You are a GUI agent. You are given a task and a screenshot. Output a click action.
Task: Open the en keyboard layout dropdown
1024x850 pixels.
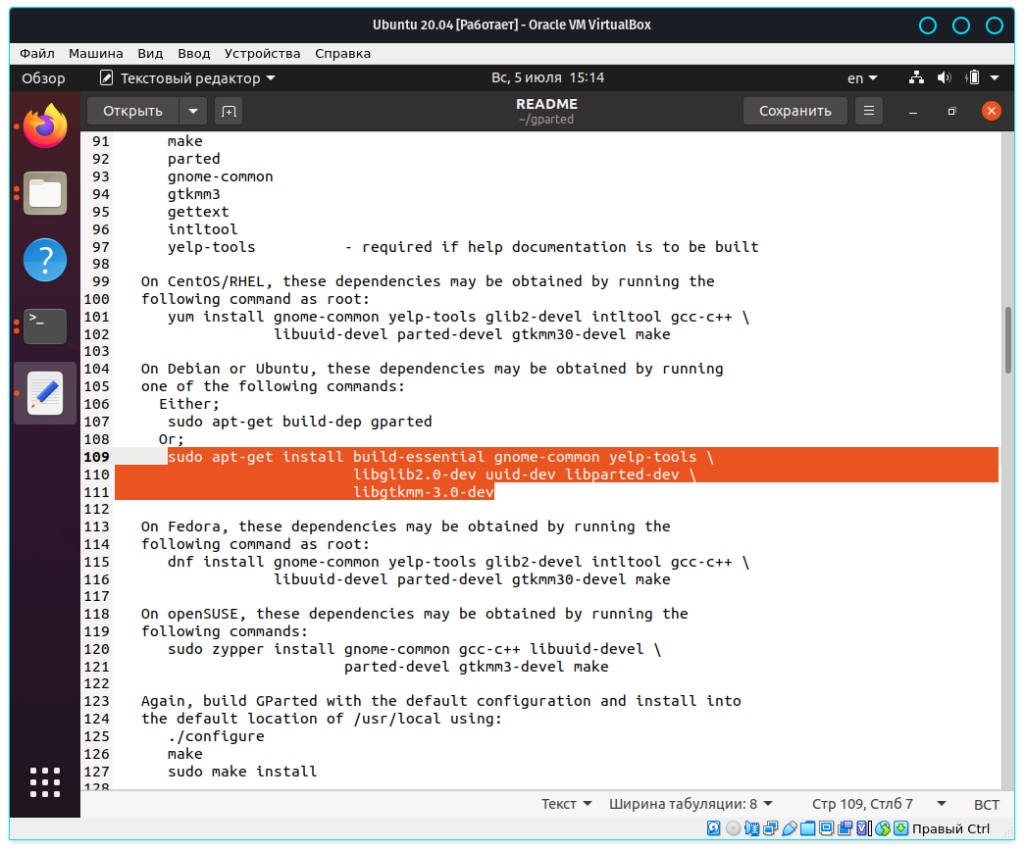pyautogui.click(x=862, y=78)
